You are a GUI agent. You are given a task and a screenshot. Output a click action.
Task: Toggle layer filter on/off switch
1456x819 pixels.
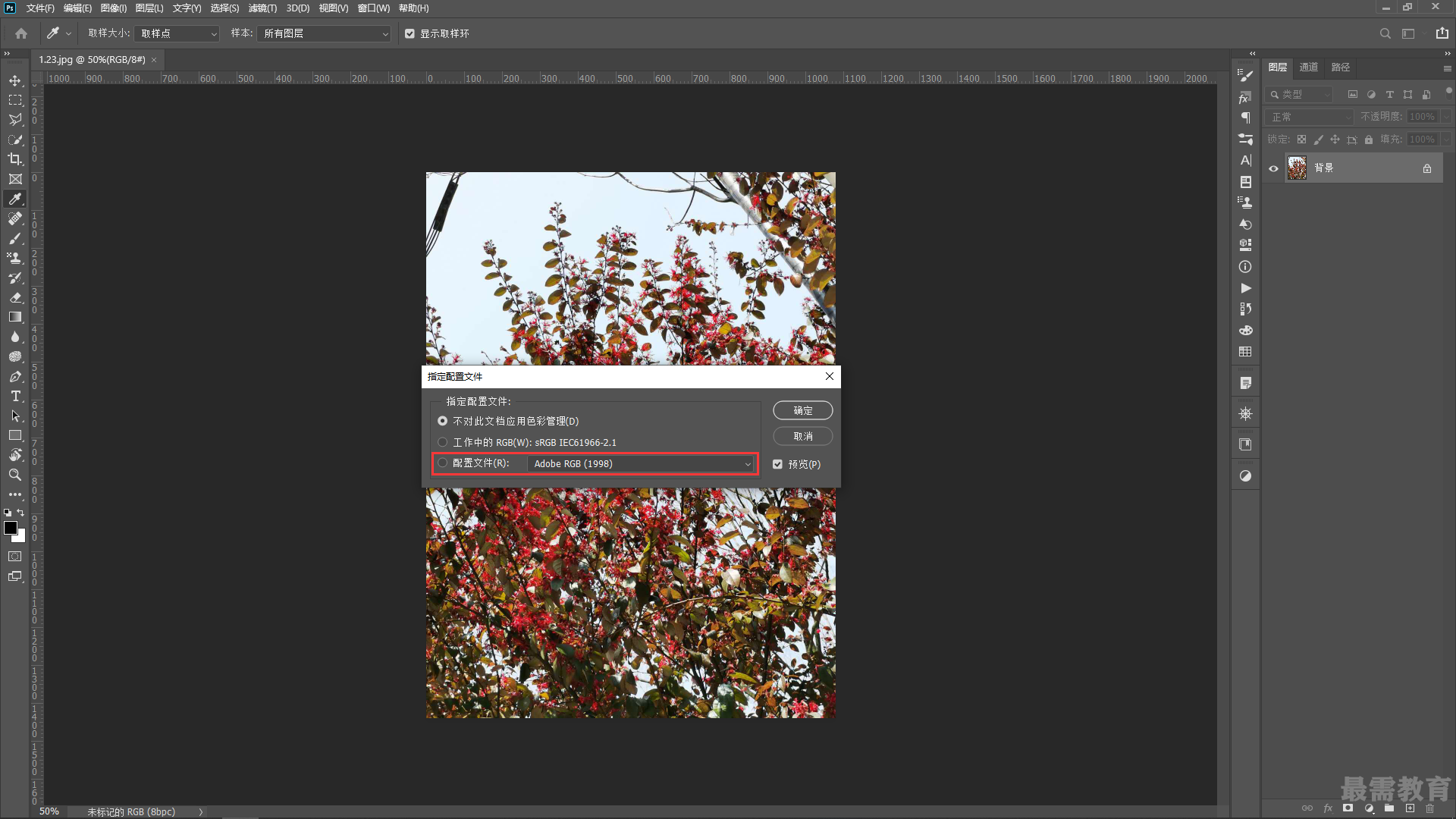coord(1448,92)
